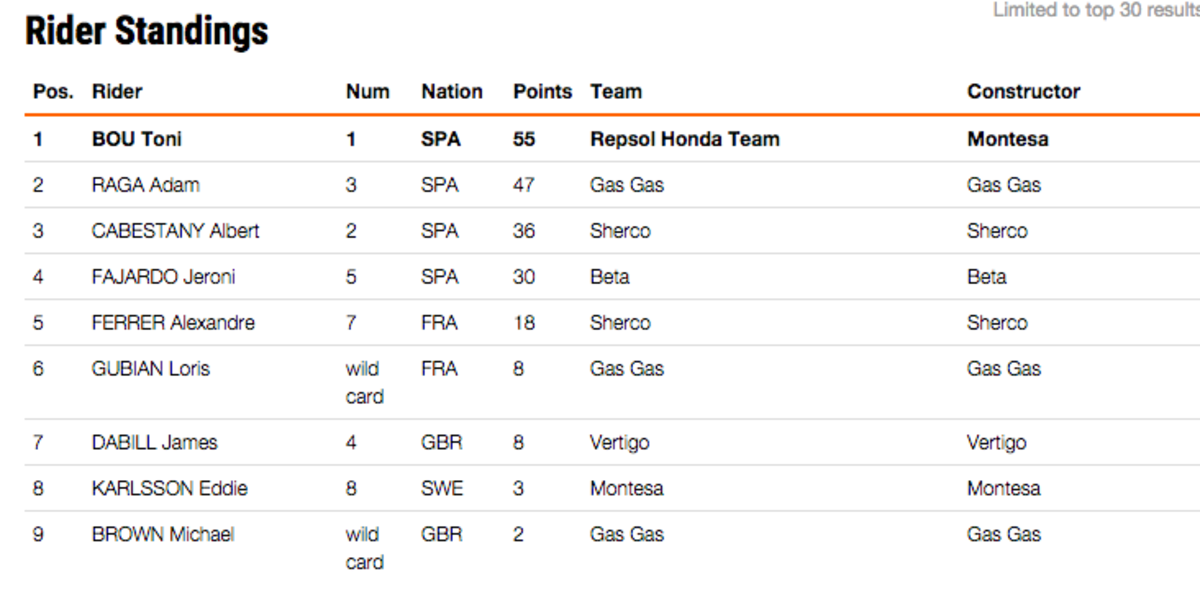
Task: Click Vertigo in the Team column
Action: pos(620,443)
